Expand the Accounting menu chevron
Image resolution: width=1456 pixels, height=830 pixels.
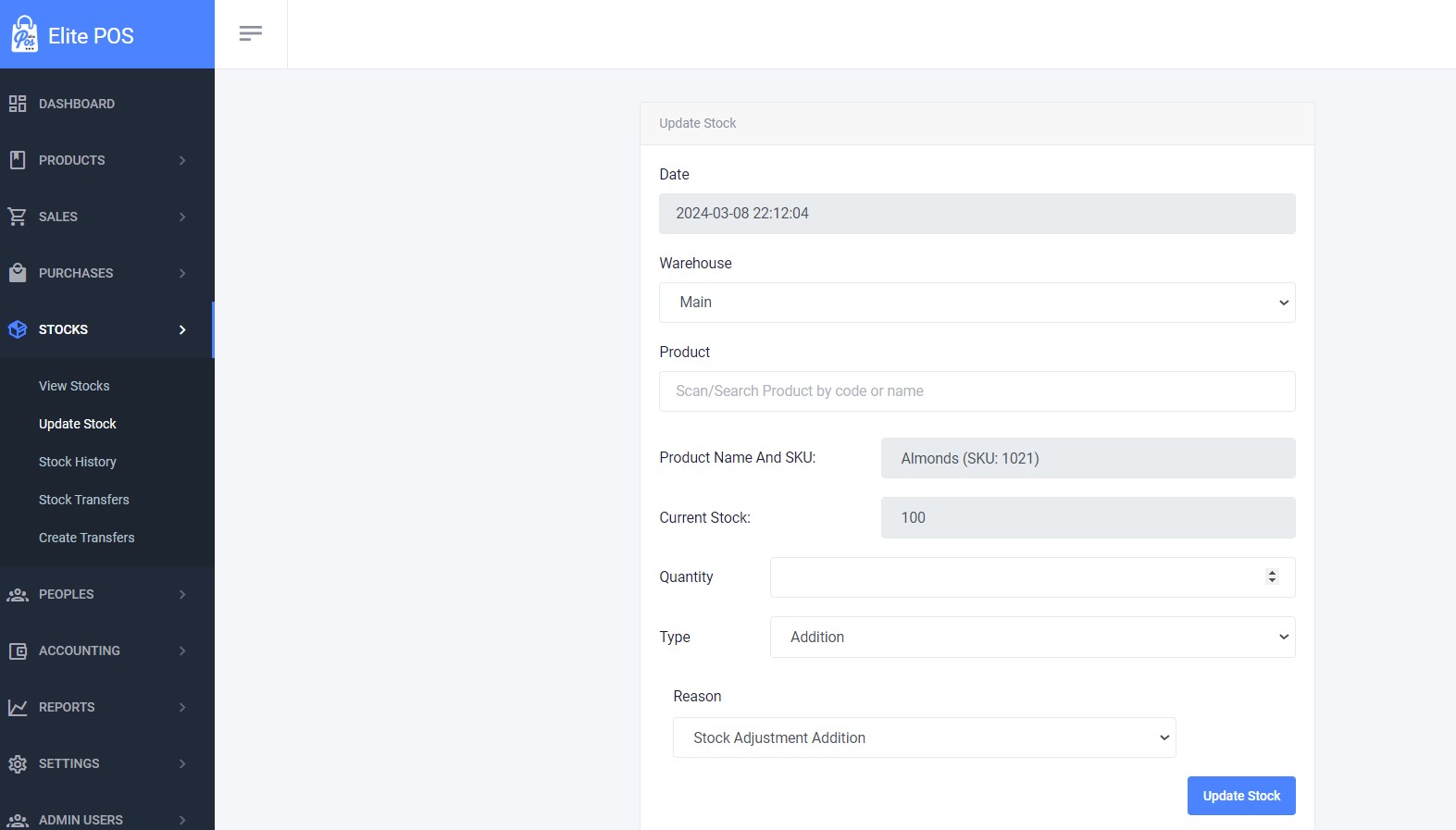tap(182, 650)
